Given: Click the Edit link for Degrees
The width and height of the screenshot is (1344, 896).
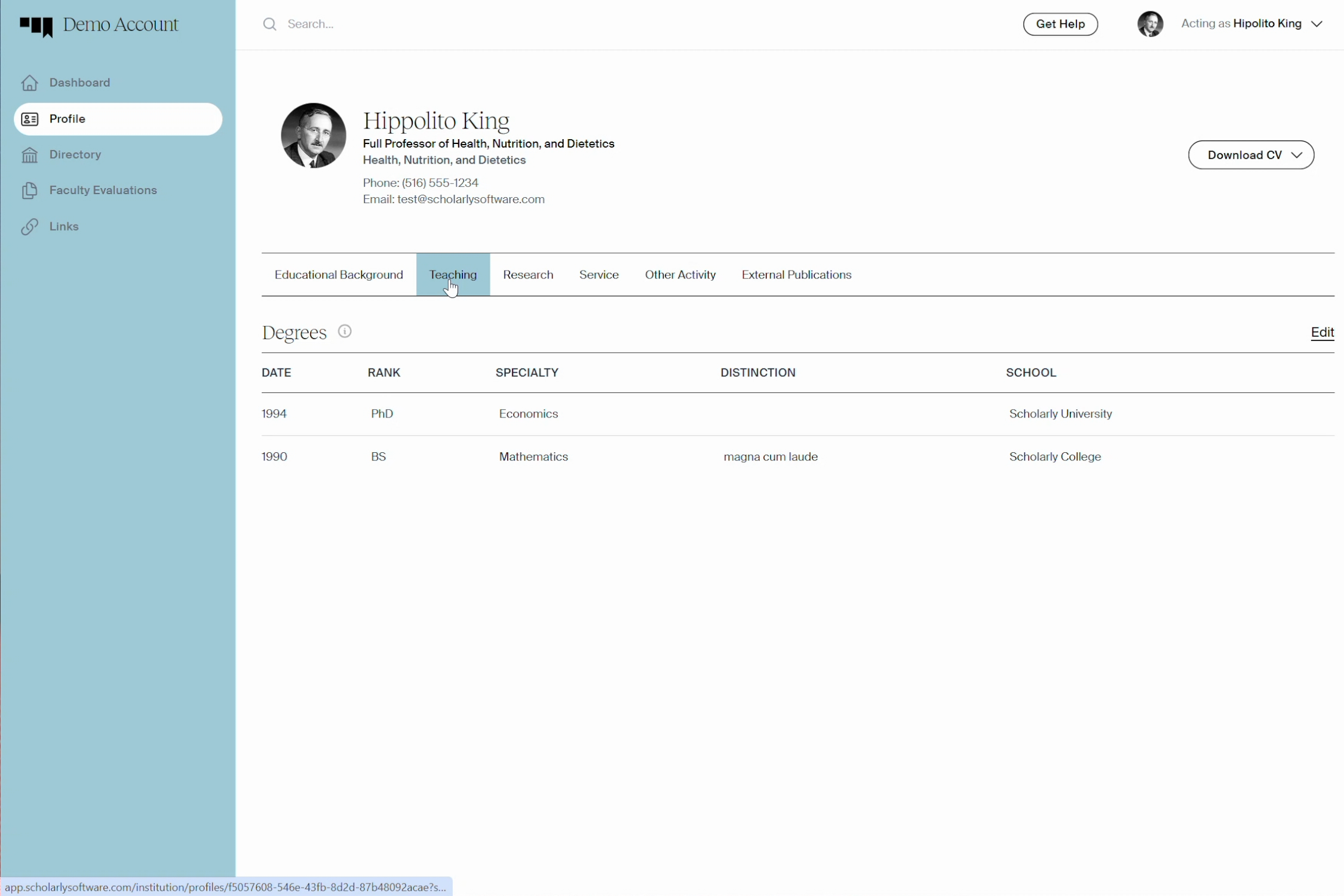Looking at the screenshot, I should (x=1321, y=332).
